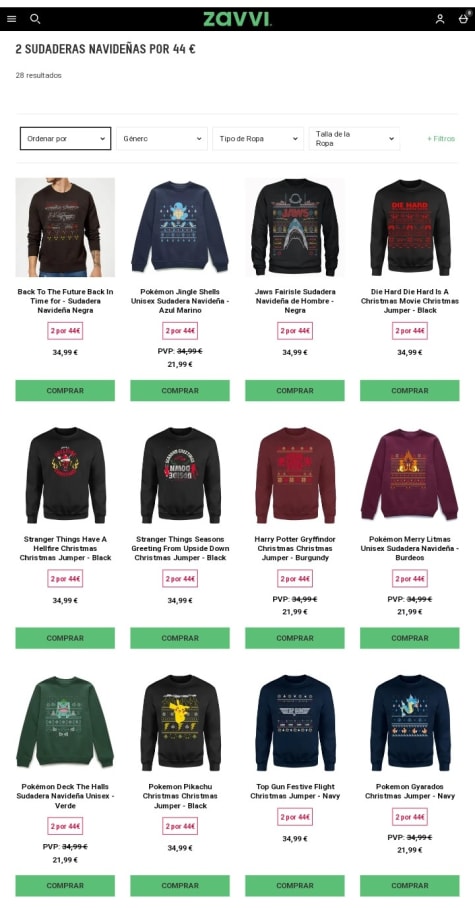Screen dimensions: 475x908
Task: View the Pokémon Jingle Shells sweatshirt image
Action: pos(180,227)
